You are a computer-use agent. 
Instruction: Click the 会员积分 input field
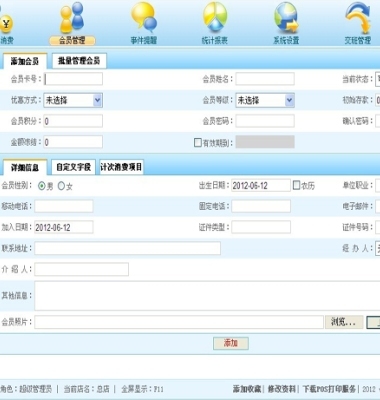pyautogui.click(x=73, y=121)
